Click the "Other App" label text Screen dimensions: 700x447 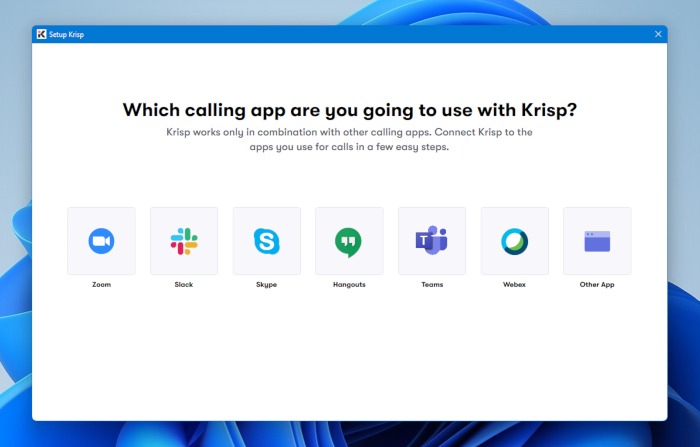(x=597, y=284)
